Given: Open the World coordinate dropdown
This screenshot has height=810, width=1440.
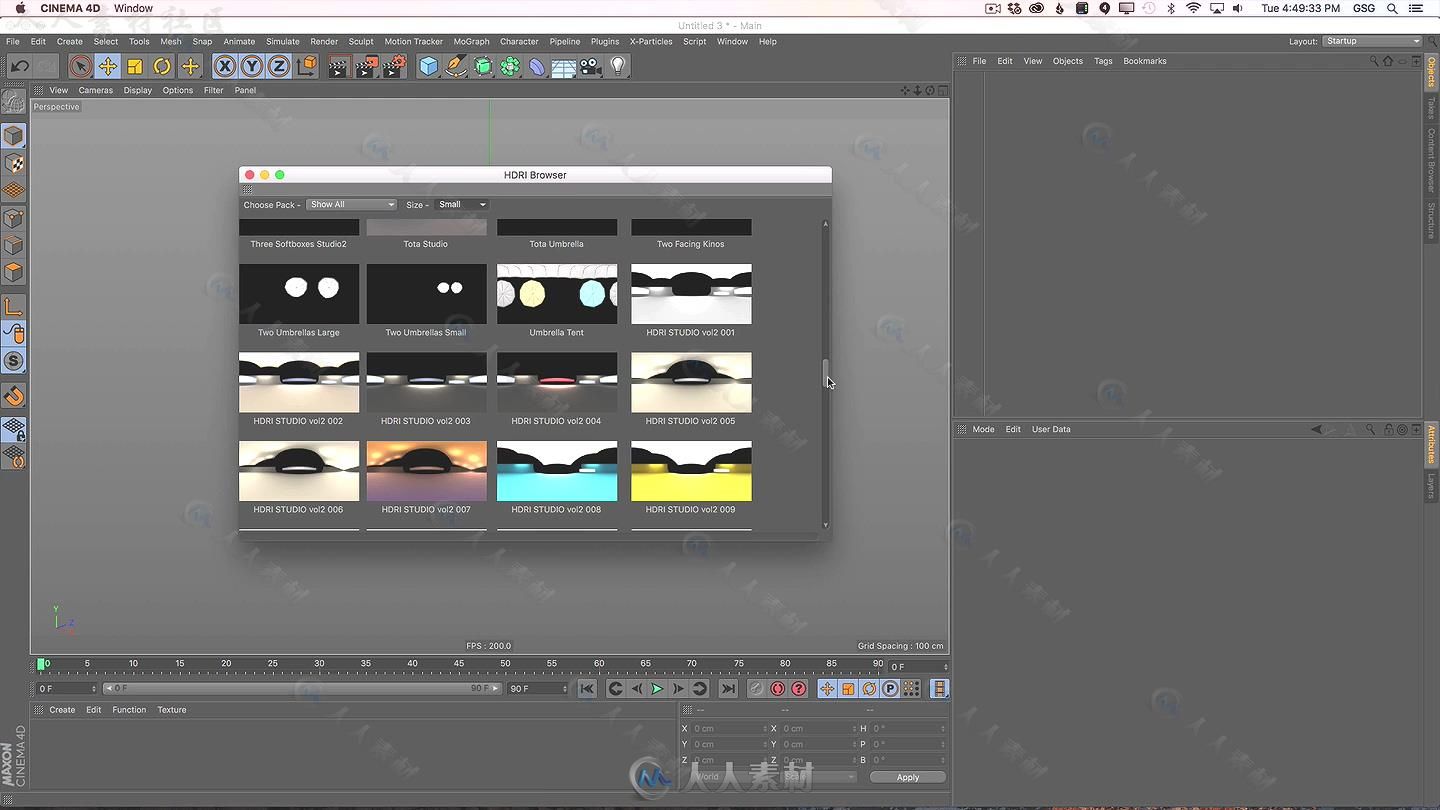Looking at the screenshot, I should coord(730,777).
